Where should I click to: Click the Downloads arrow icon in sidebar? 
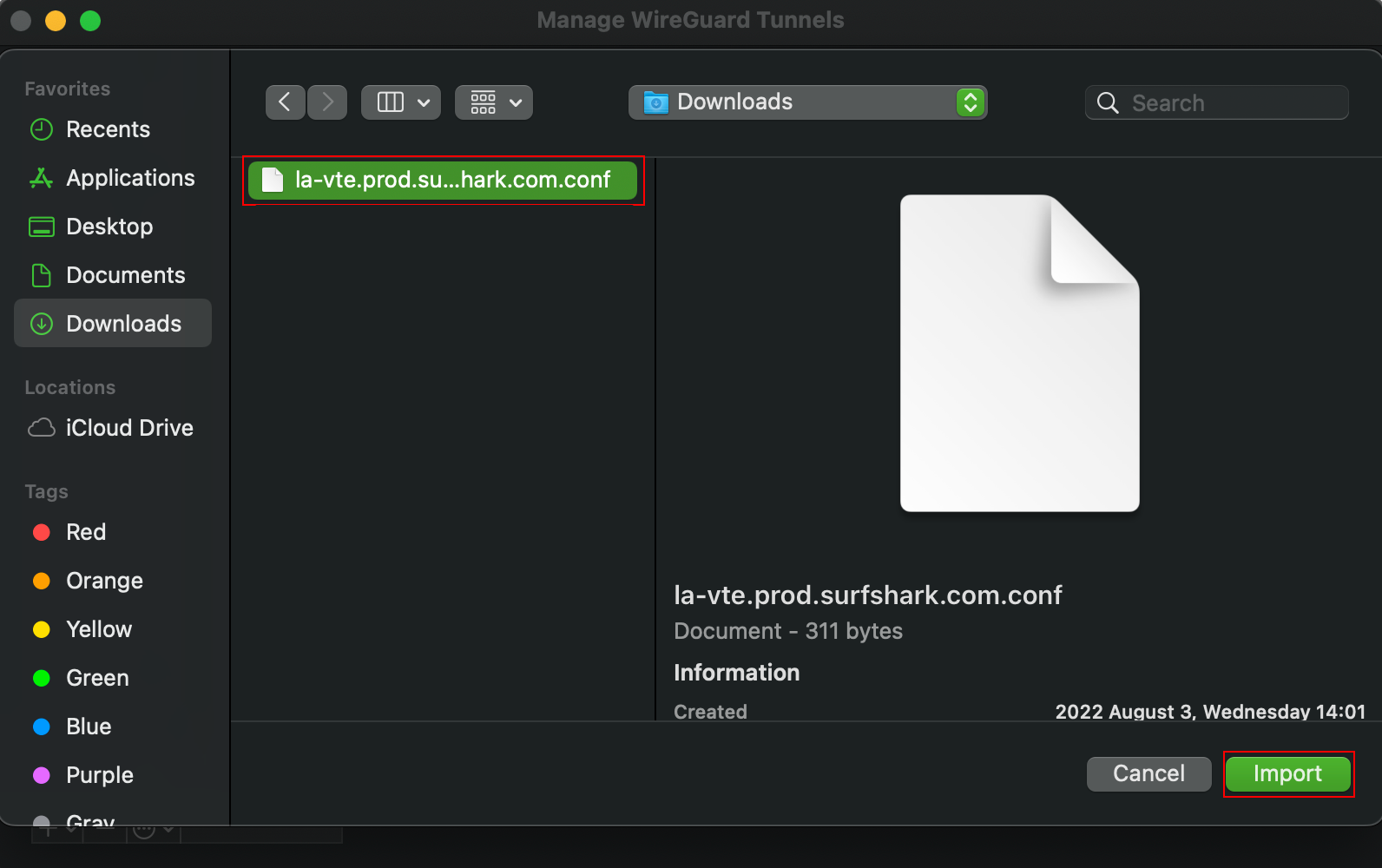(x=42, y=324)
